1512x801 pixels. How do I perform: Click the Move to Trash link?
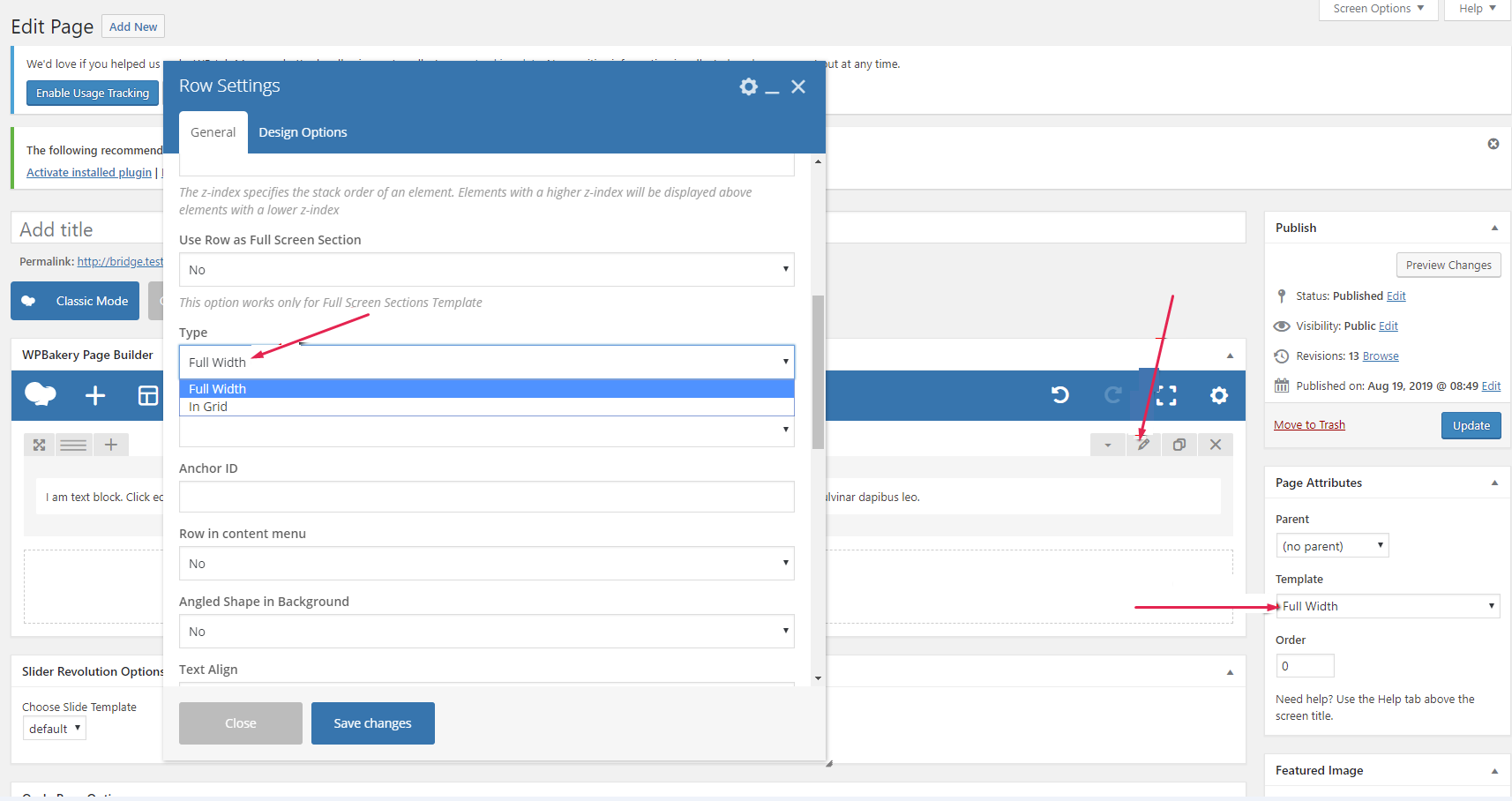[1309, 425]
